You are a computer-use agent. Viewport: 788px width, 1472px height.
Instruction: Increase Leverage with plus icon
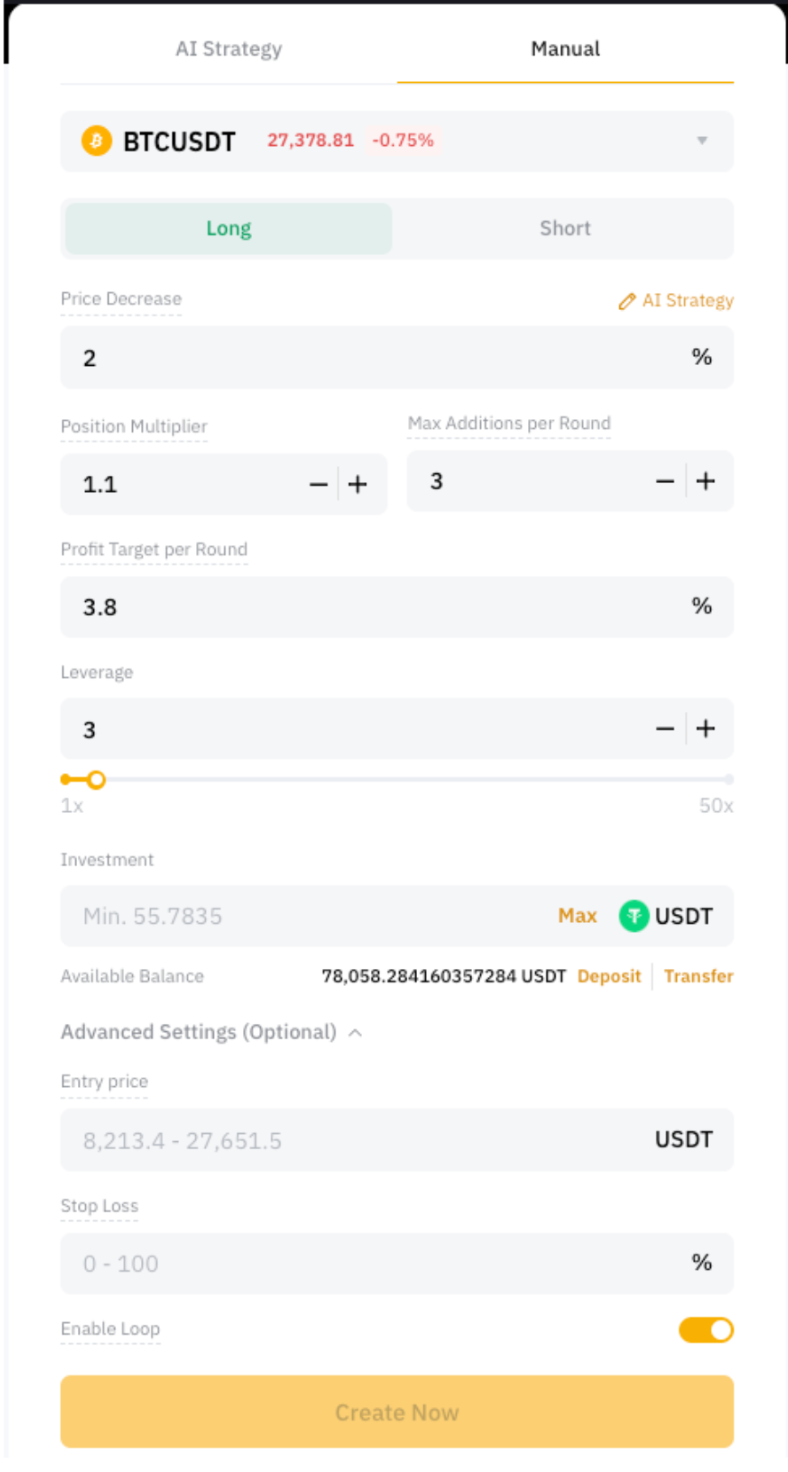click(x=706, y=729)
